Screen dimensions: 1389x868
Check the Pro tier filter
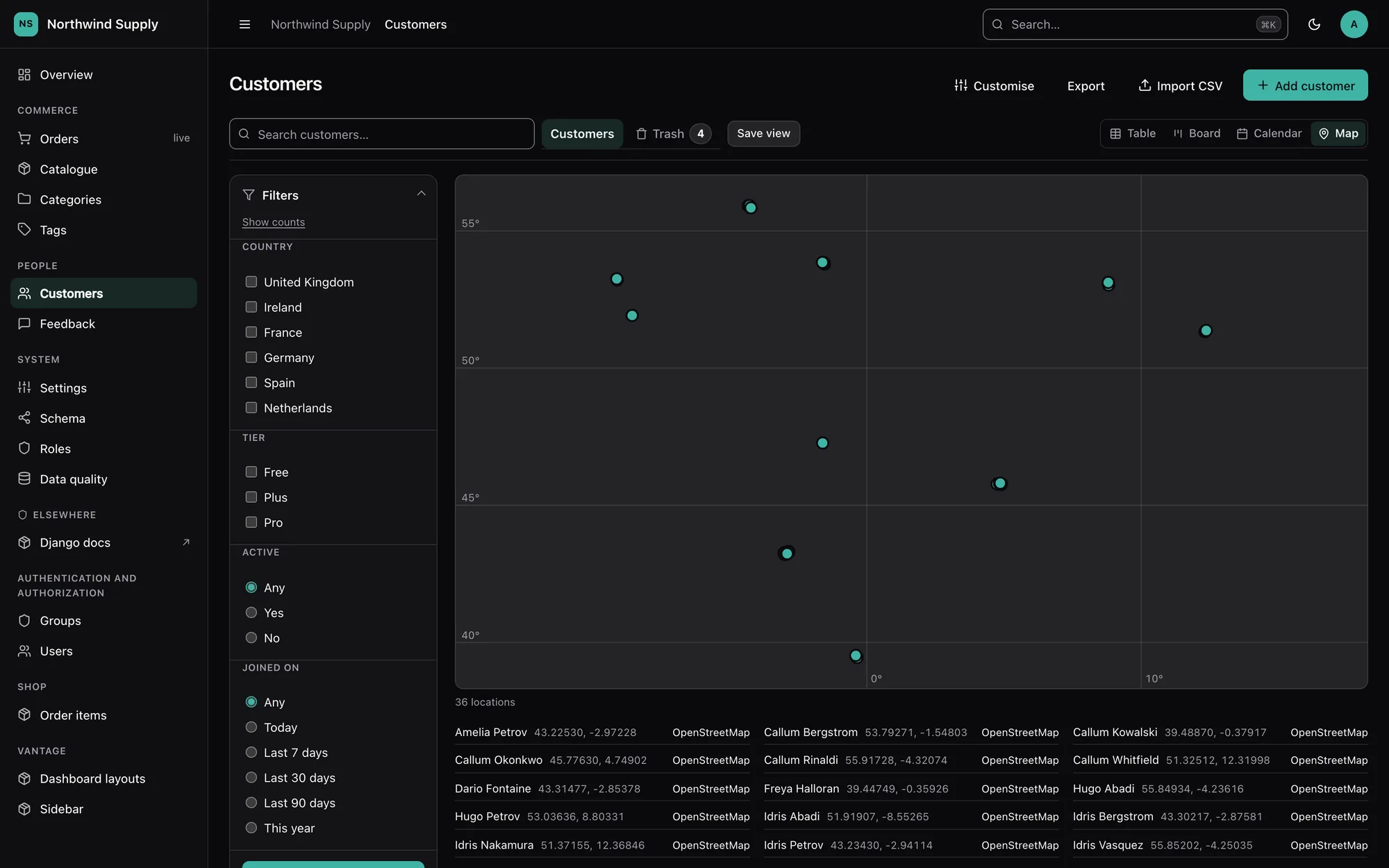point(251,522)
